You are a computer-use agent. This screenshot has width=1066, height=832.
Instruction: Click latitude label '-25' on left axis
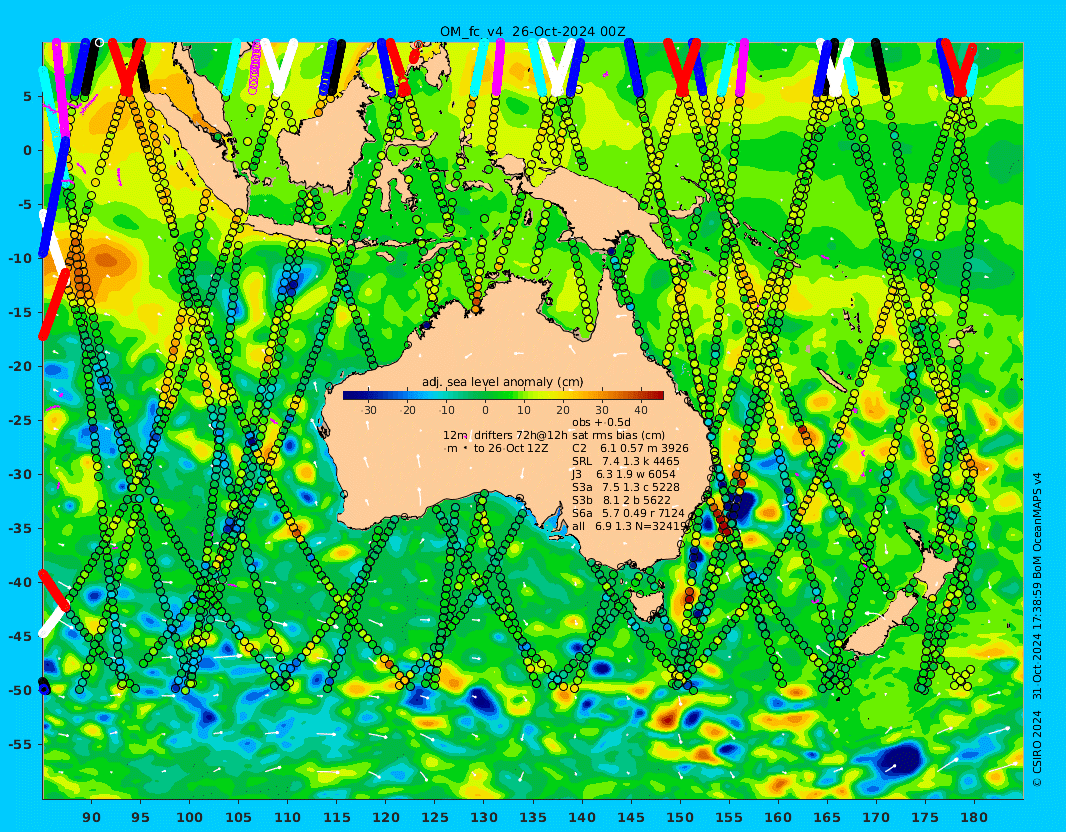(20, 421)
